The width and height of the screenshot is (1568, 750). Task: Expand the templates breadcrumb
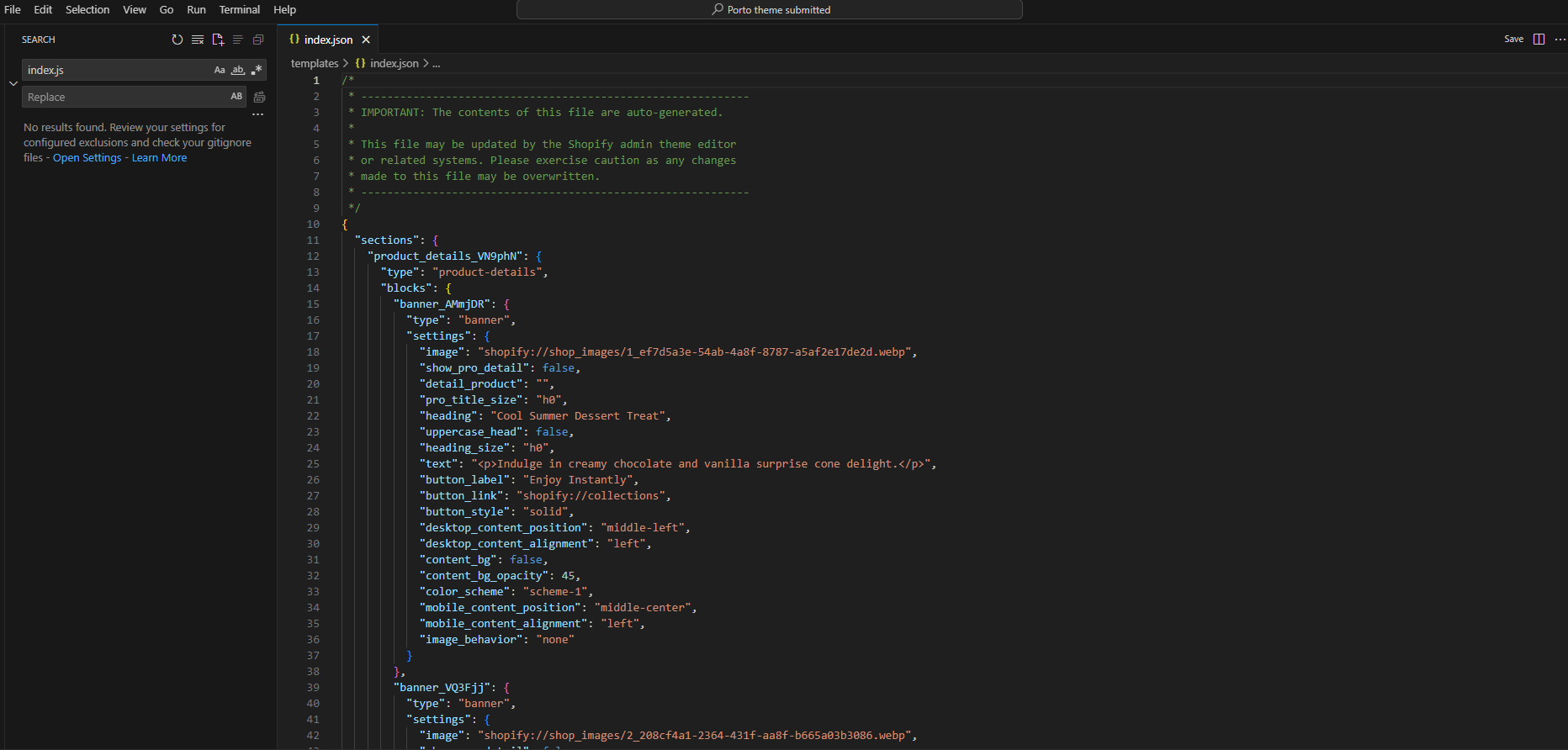pos(315,64)
